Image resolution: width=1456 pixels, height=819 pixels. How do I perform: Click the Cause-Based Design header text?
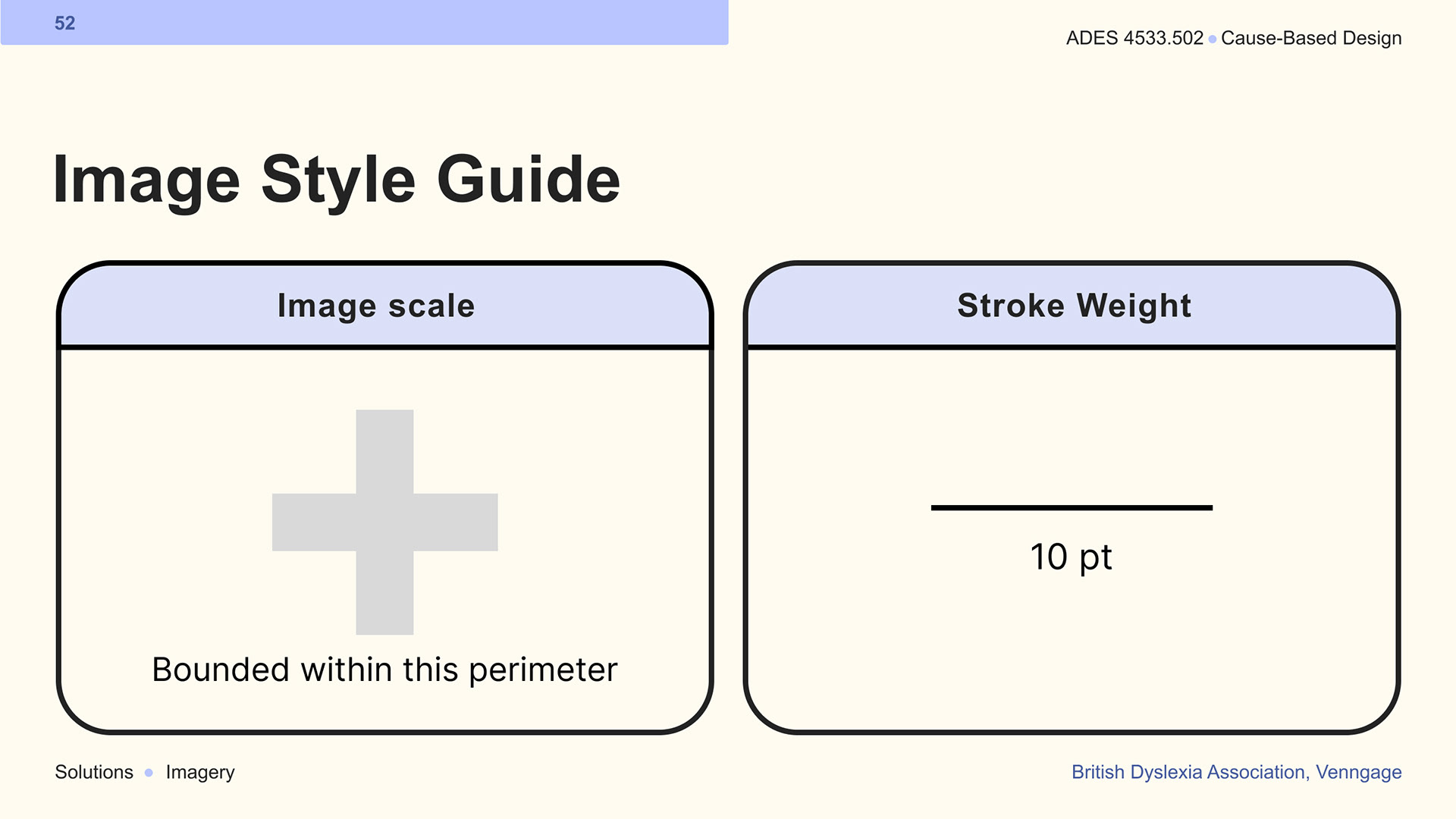[1311, 39]
